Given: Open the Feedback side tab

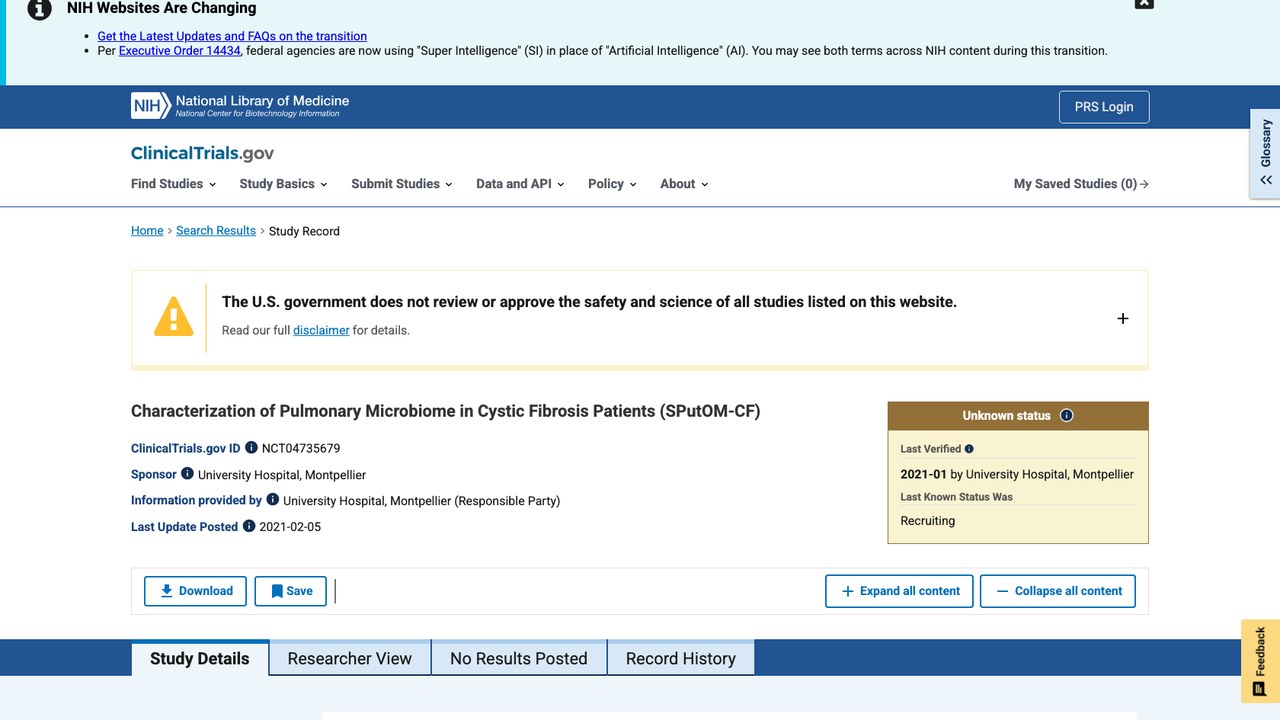Looking at the screenshot, I should click(1260, 661).
